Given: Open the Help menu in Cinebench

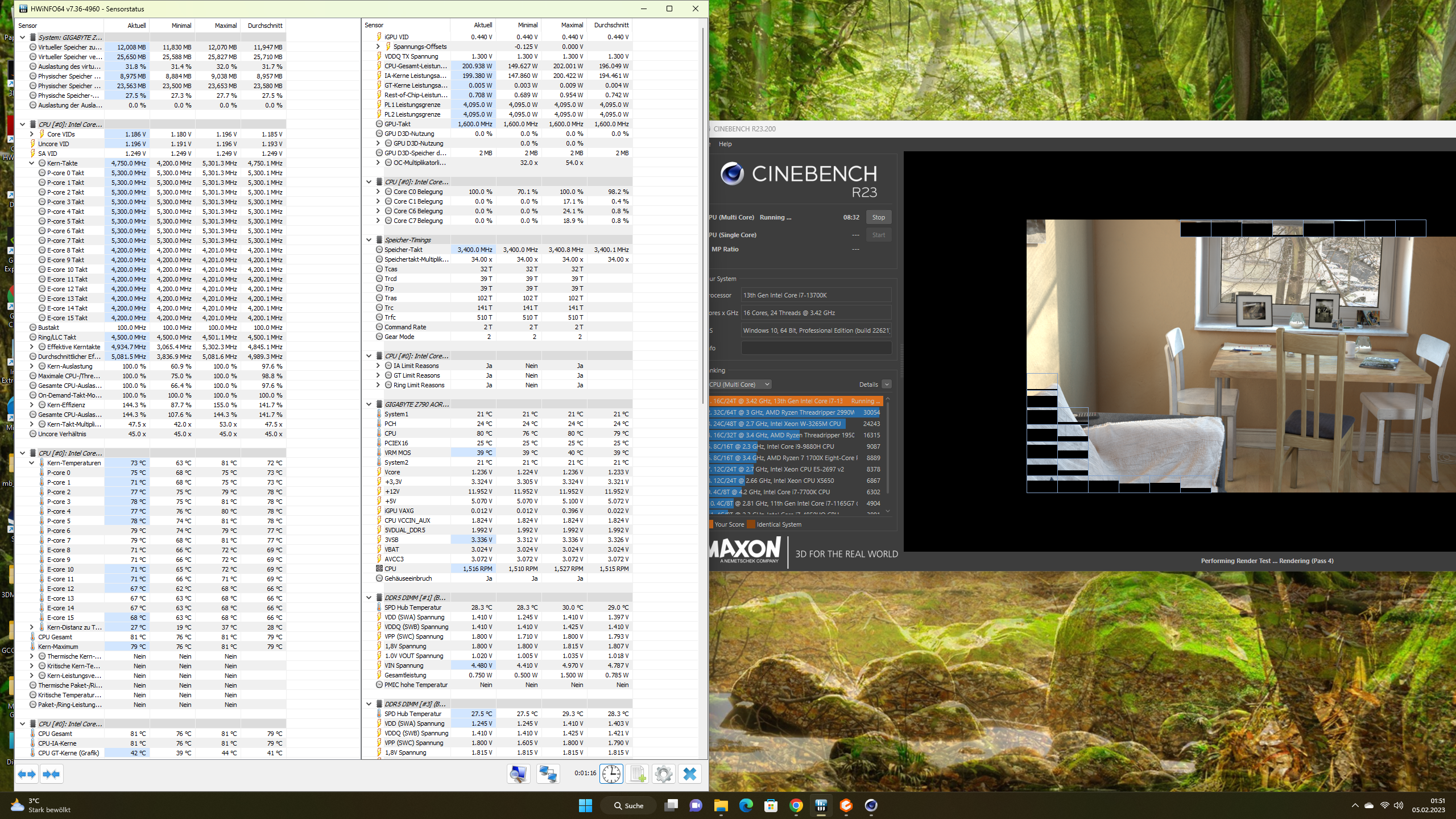Looking at the screenshot, I should coord(726,144).
